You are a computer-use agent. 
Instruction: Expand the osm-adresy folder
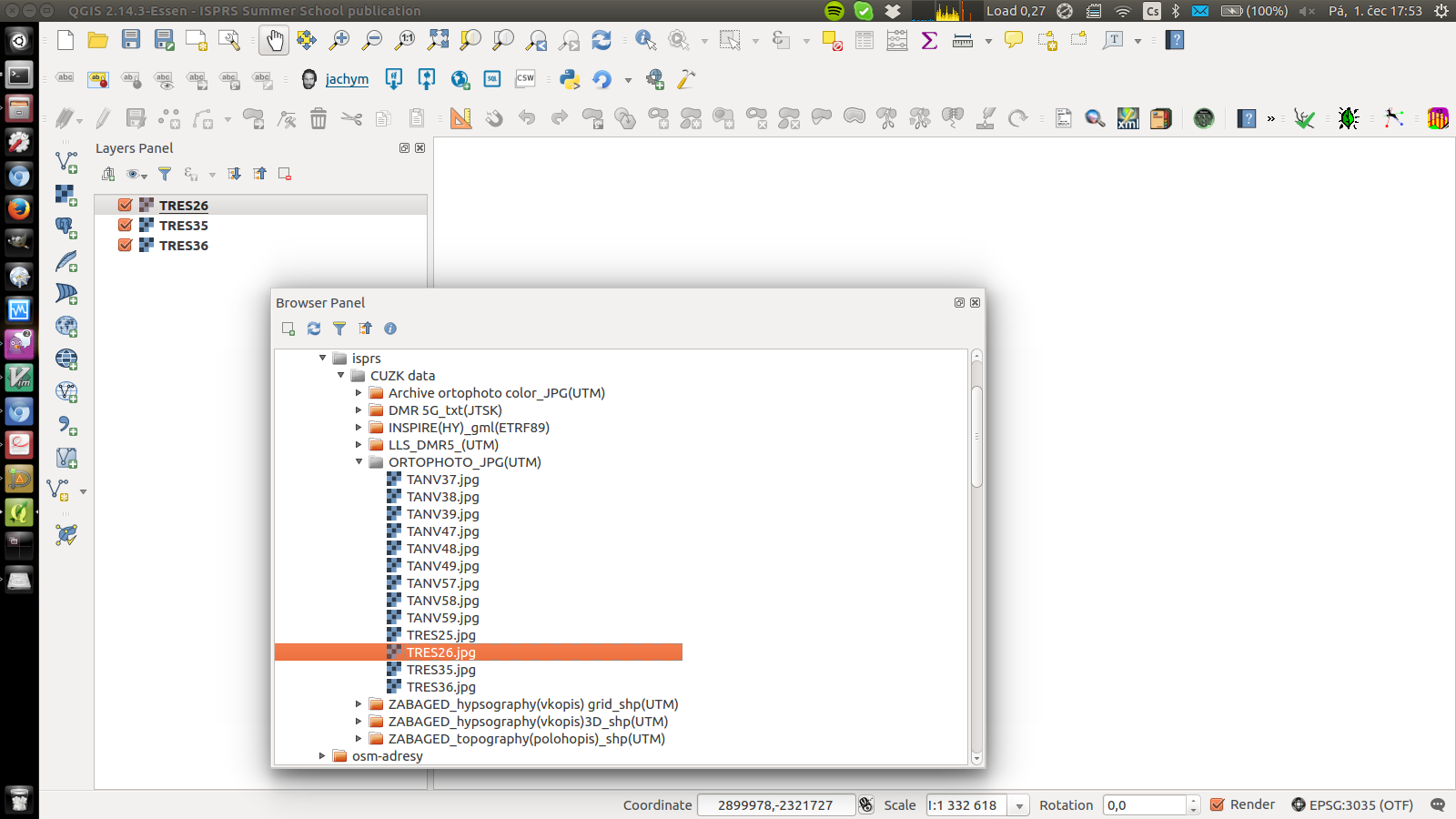tap(322, 756)
